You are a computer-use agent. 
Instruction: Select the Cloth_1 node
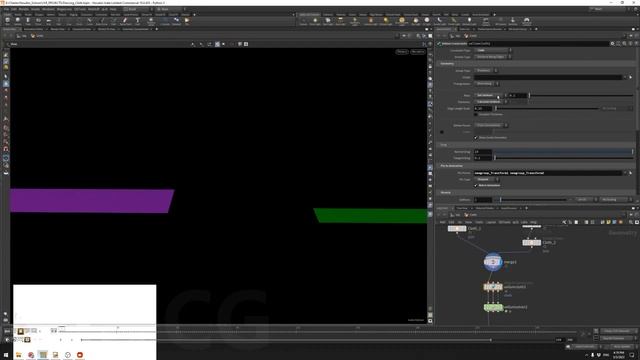[457, 229]
